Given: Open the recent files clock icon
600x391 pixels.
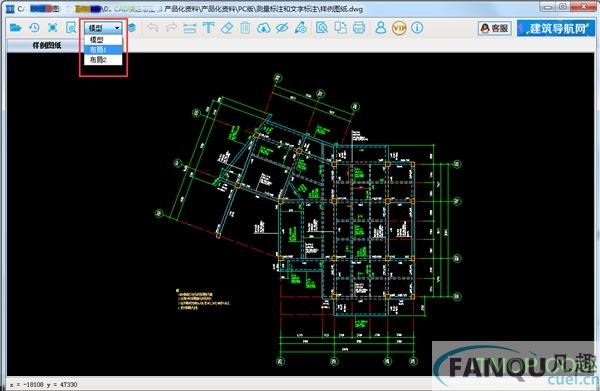Looking at the screenshot, I should [34, 28].
